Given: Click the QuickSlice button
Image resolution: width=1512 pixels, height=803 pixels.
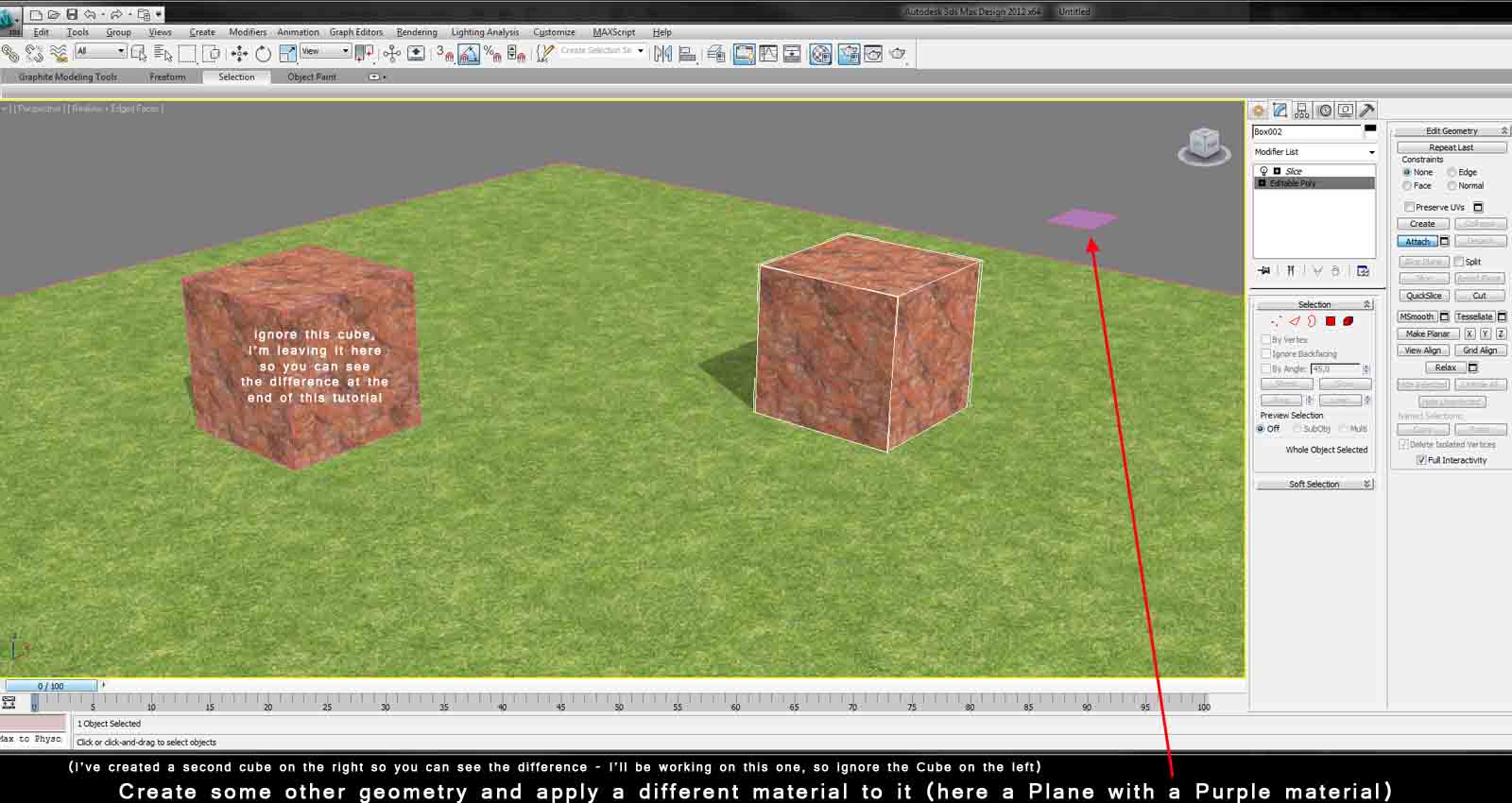Looking at the screenshot, I should 1423,296.
